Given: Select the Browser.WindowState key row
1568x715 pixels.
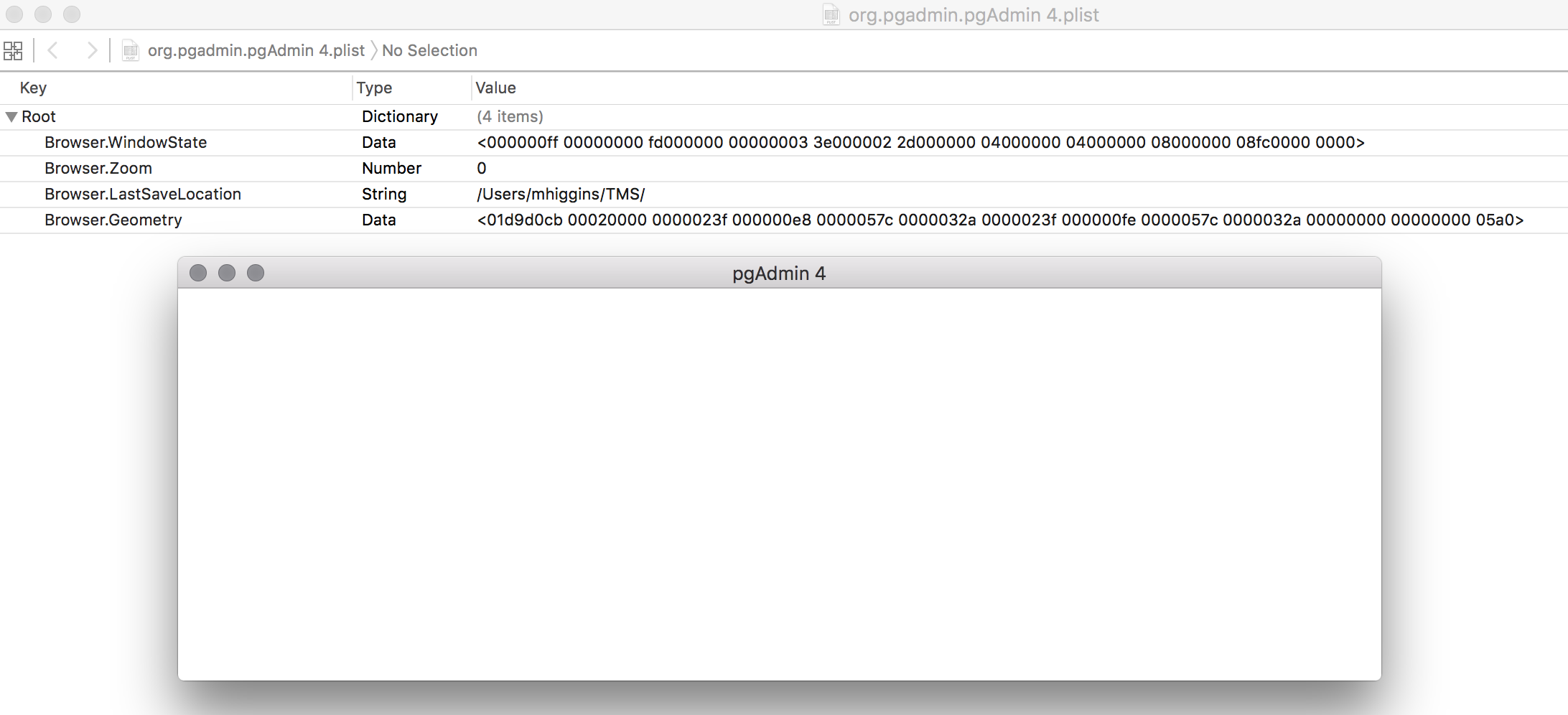Looking at the screenshot, I should [x=126, y=142].
